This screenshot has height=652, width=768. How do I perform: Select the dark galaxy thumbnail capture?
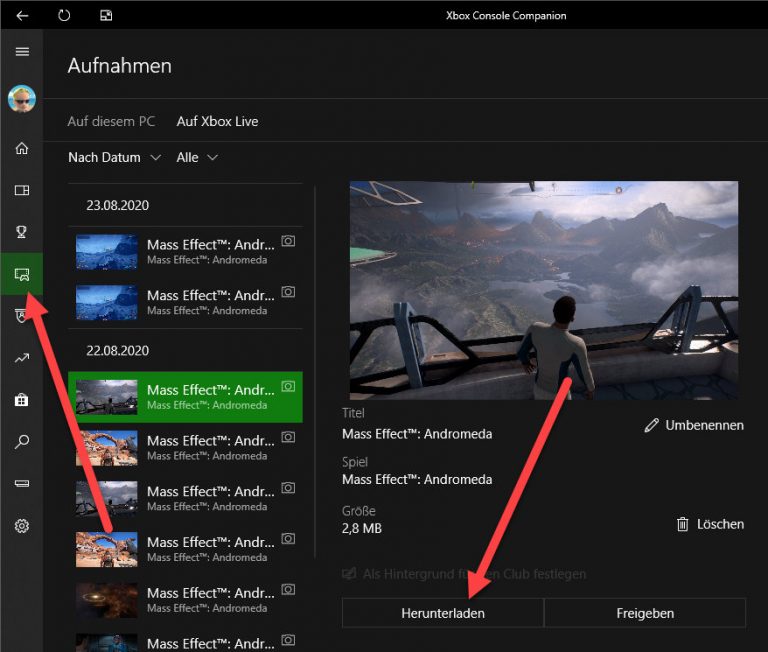click(185, 600)
